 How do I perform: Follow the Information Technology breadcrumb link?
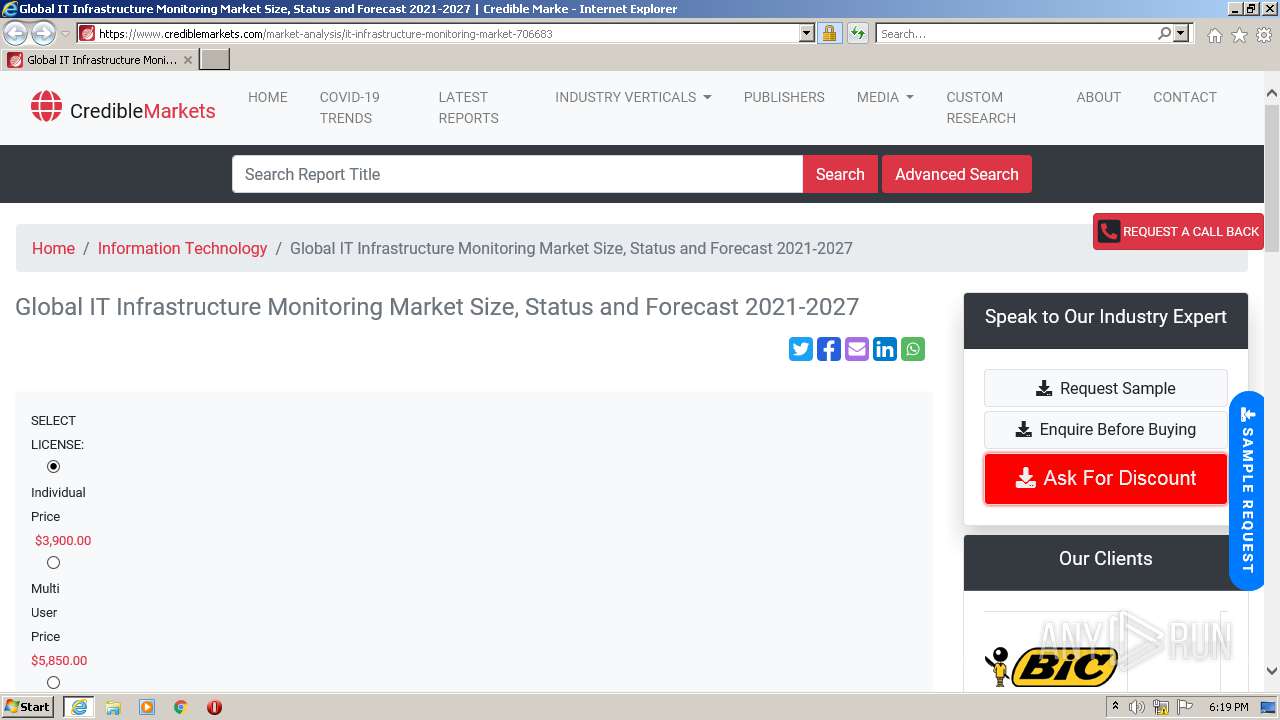[x=182, y=248]
